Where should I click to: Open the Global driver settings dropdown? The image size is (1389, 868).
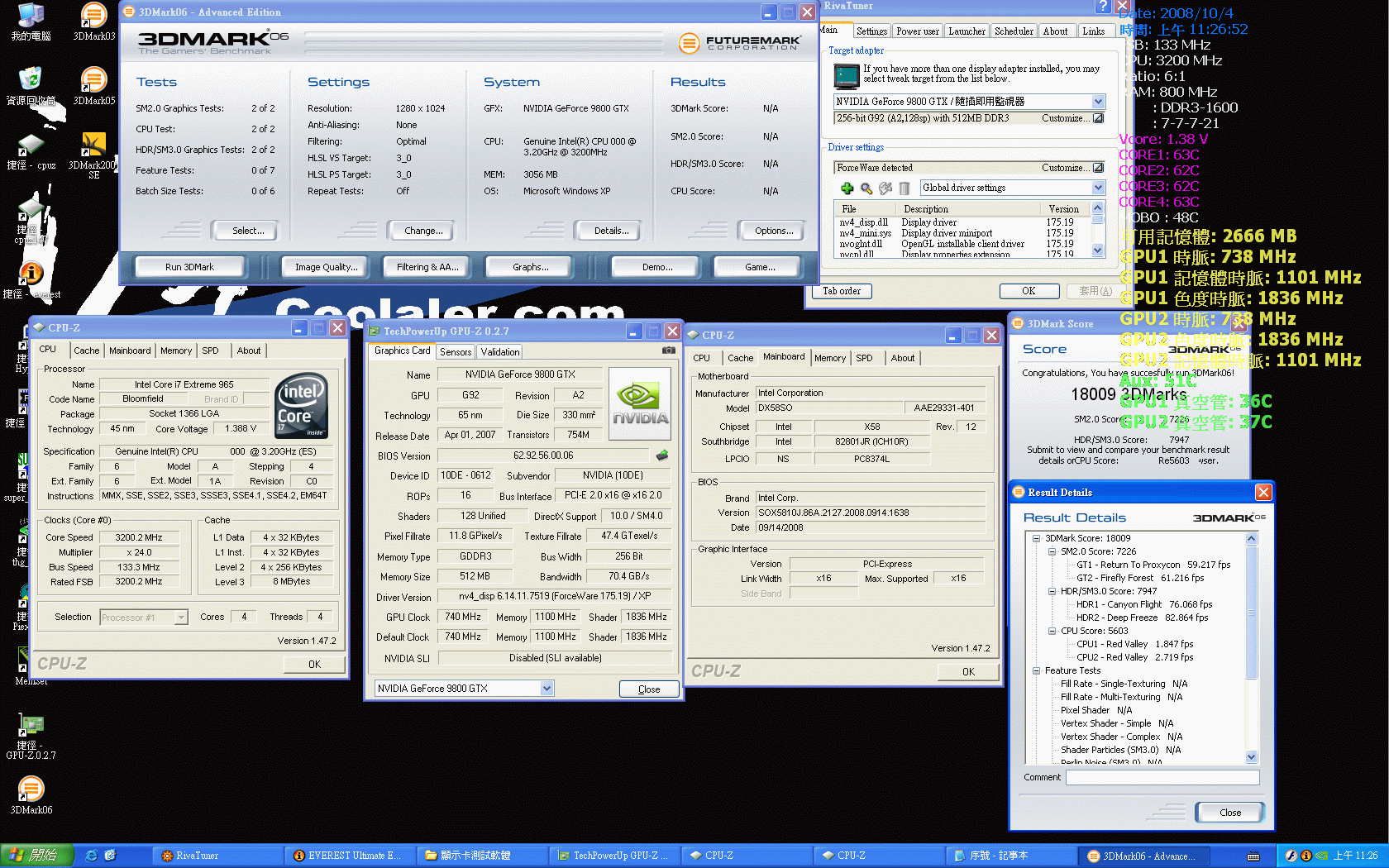click(x=1098, y=188)
